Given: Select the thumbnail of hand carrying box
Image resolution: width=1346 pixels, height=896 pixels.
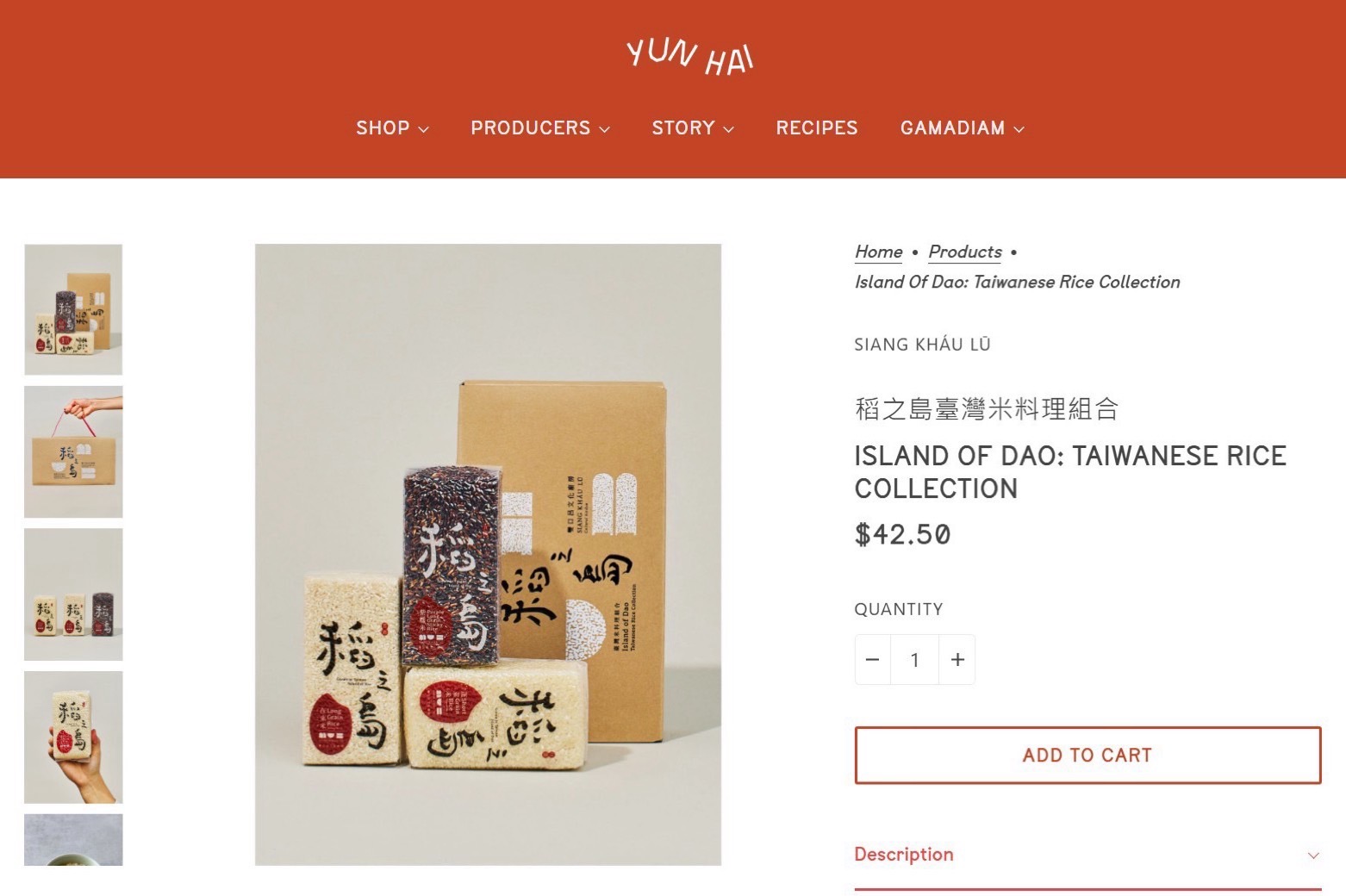Looking at the screenshot, I should click(x=73, y=452).
